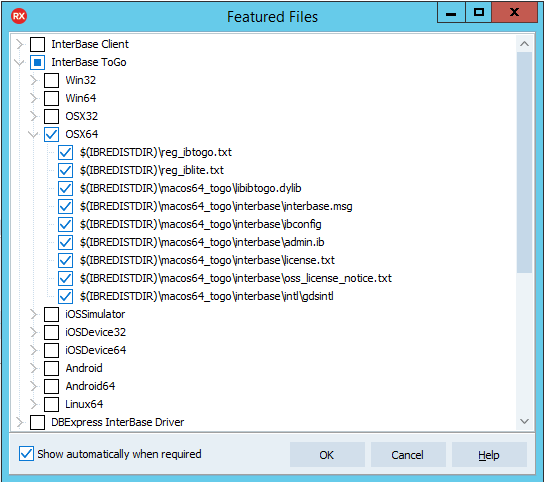Viewport: 544px width, 482px height.
Task: Click the vertical scrollbar thumb
Action: pyautogui.click(x=524, y=162)
